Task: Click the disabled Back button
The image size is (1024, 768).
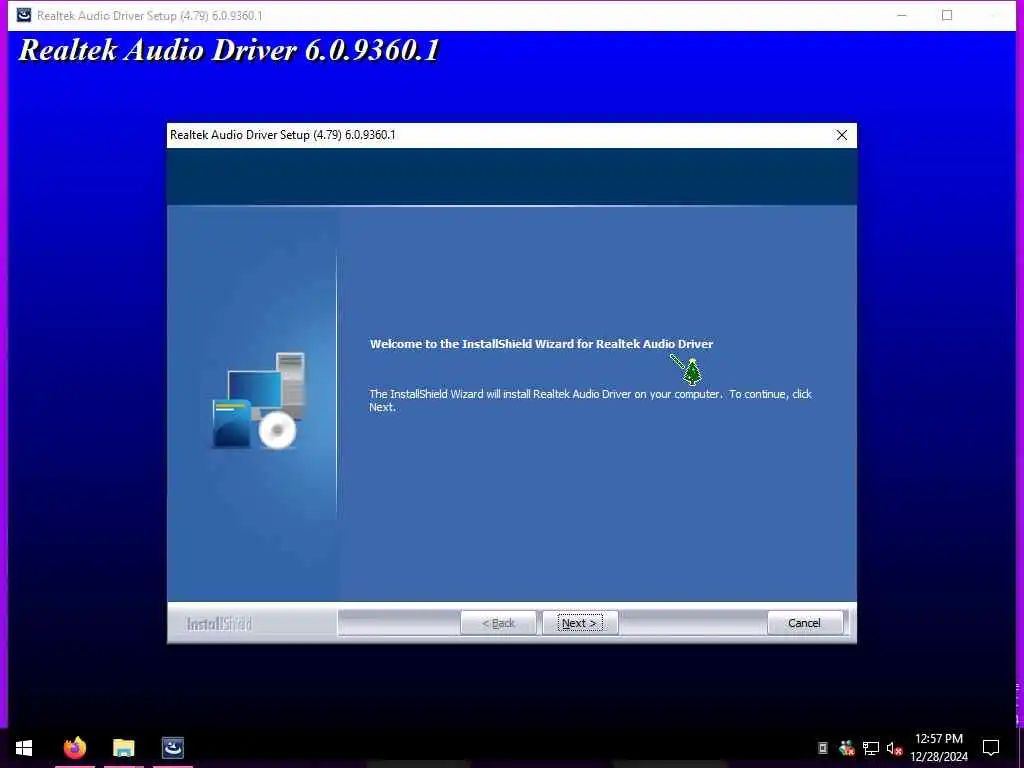Action: pyautogui.click(x=498, y=623)
